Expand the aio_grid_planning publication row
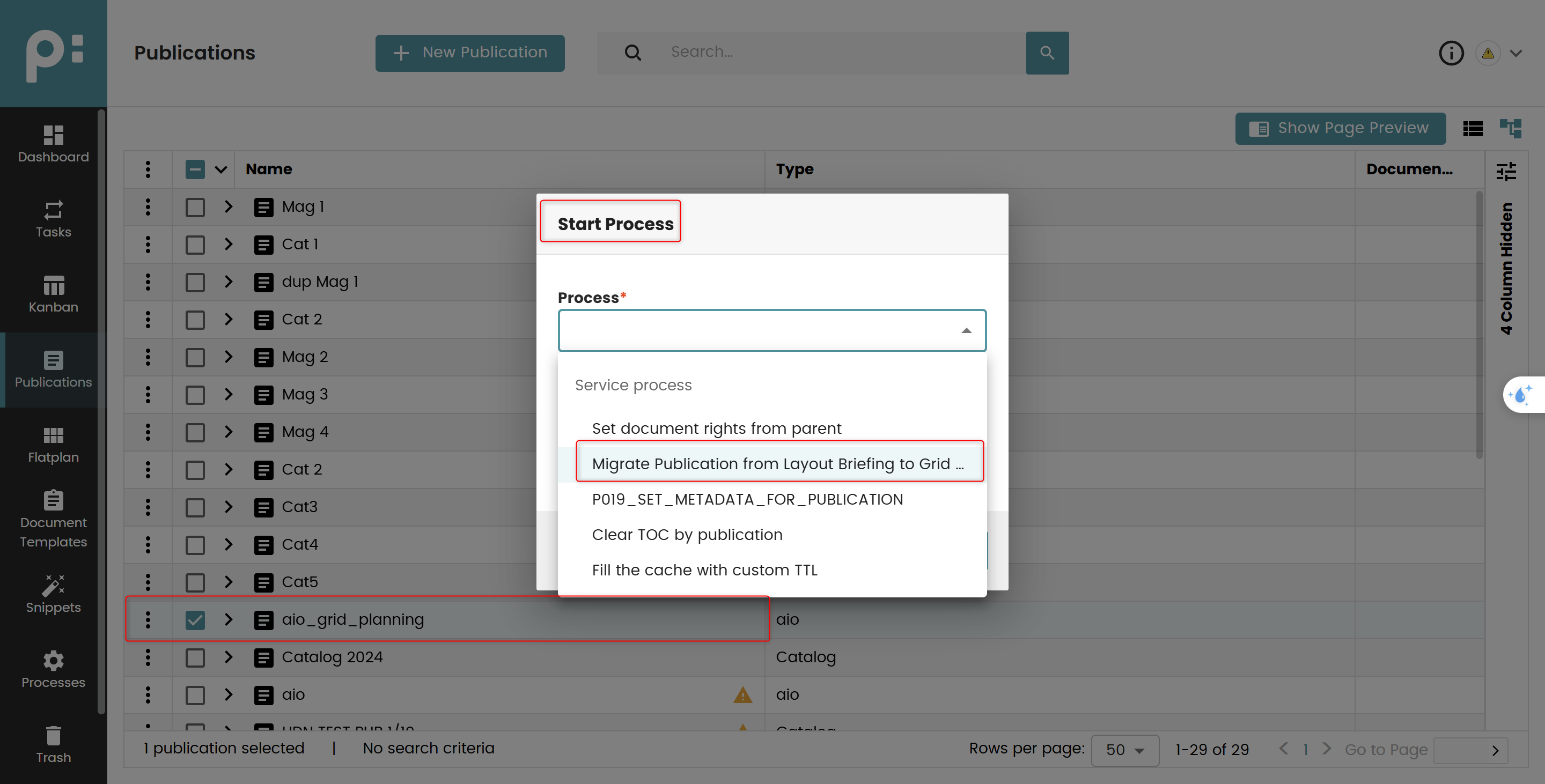Image resolution: width=1545 pixels, height=784 pixels. pyautogui.click(x=229, y=619)
